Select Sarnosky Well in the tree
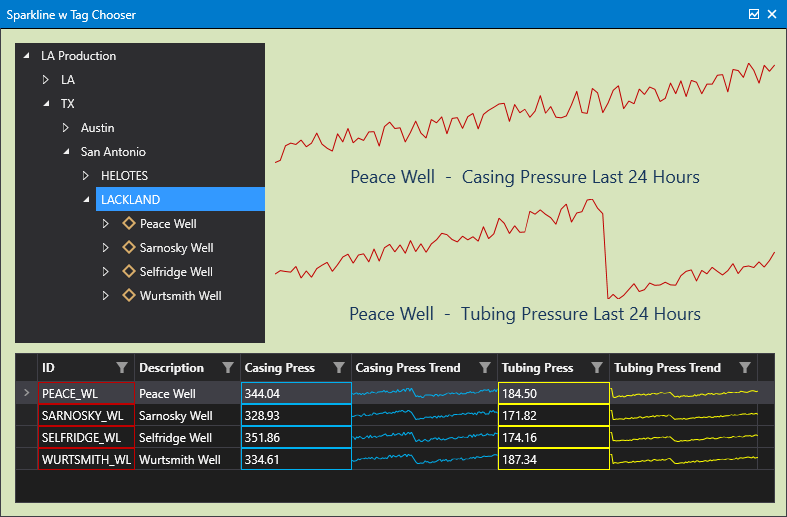787x517 pixels. coord(177,248)
